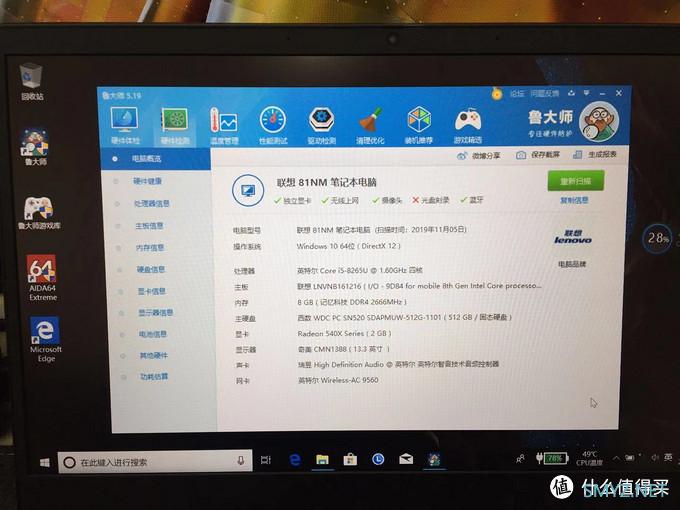Click the 鲁大师 taskbar app icon

tap(434, 459)
